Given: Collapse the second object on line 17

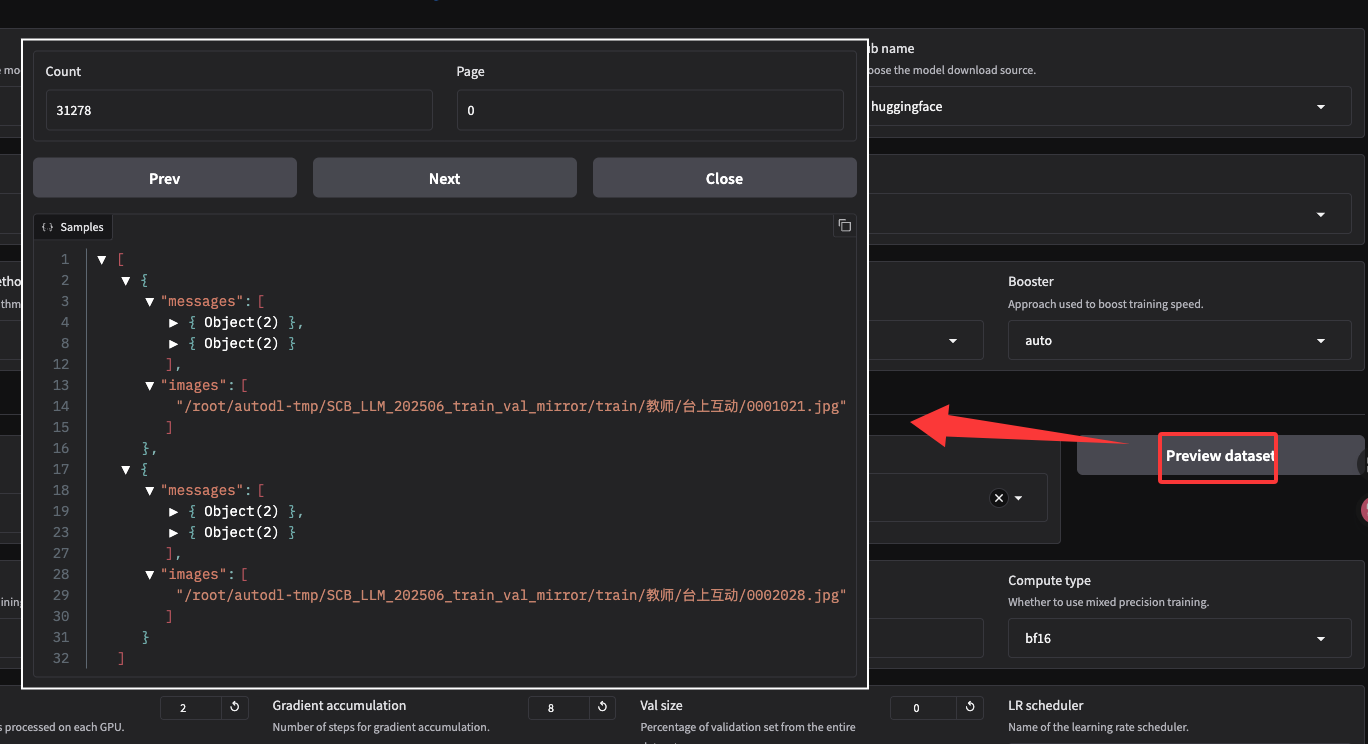Looking at the screenshot, I should coord(126,470).
